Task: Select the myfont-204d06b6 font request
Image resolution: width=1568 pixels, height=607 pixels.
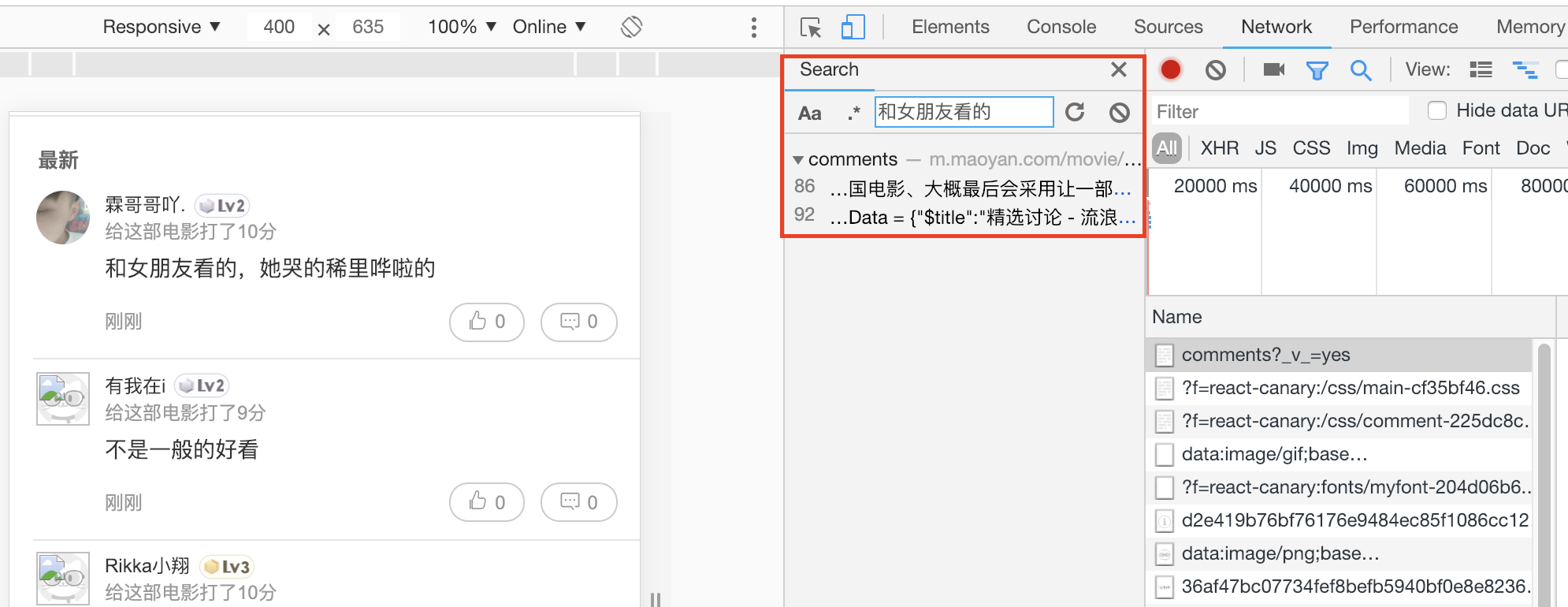Action: [x=1339, y=487]
